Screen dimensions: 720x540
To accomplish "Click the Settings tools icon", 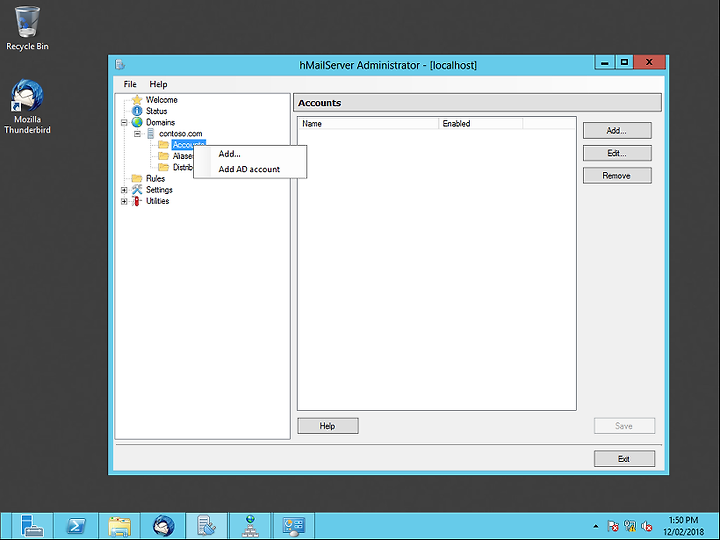I will [137, 190].
